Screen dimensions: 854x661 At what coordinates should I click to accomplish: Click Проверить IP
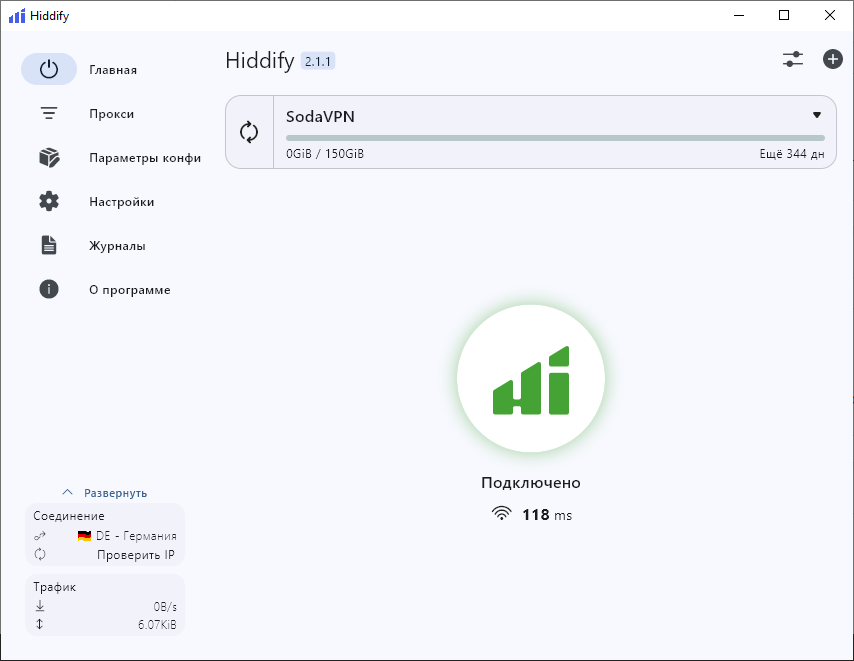[136, 555]
